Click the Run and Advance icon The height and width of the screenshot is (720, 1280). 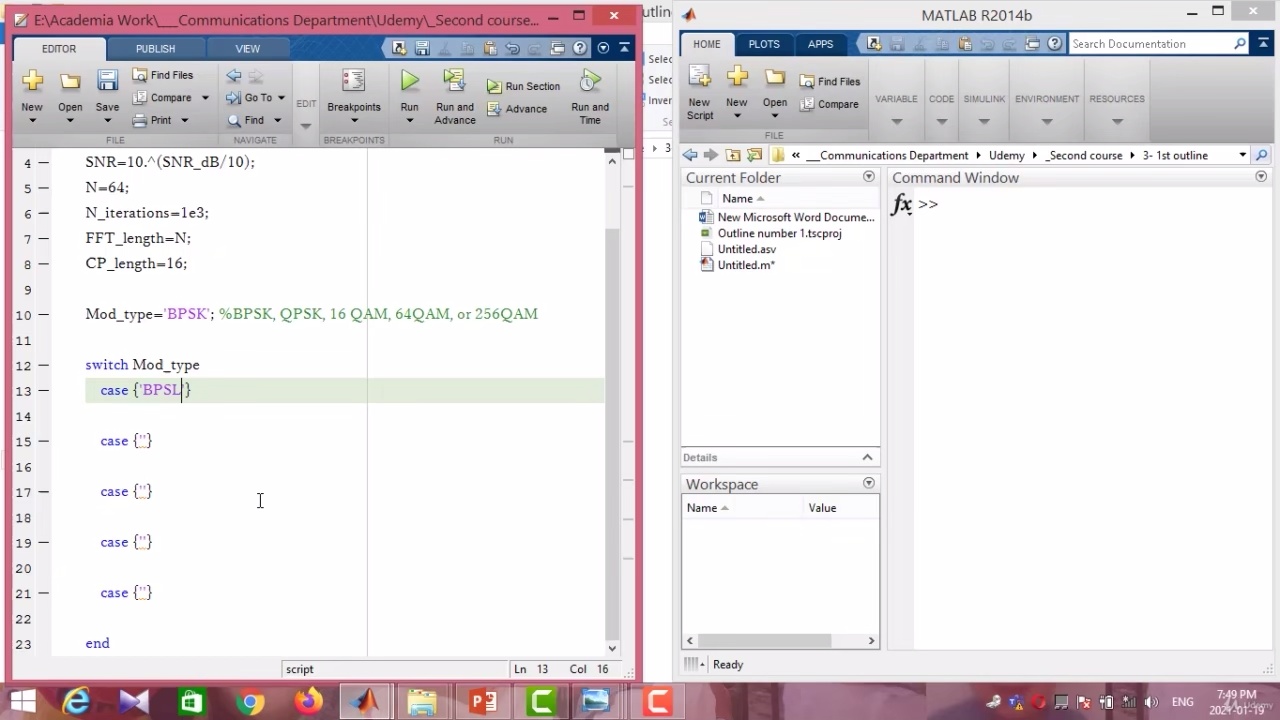coord(454,82)
